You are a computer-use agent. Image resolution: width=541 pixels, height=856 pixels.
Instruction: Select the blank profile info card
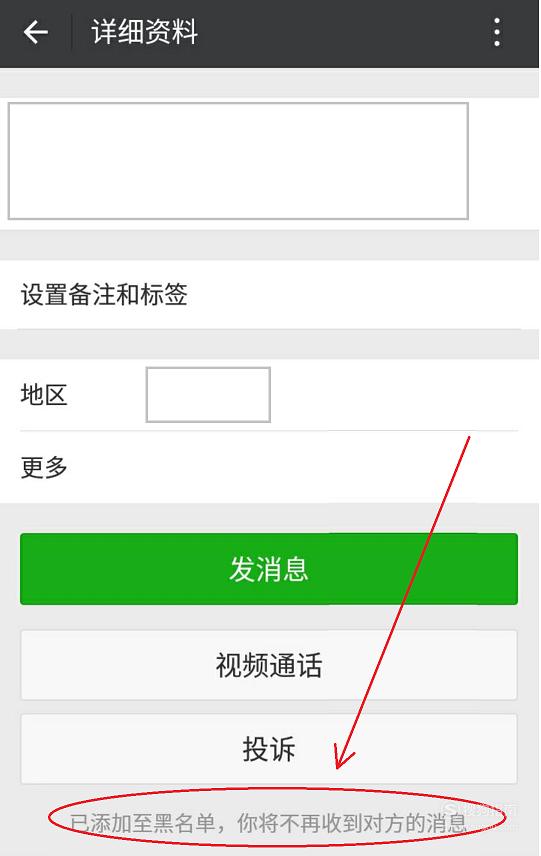pos(238,161)
